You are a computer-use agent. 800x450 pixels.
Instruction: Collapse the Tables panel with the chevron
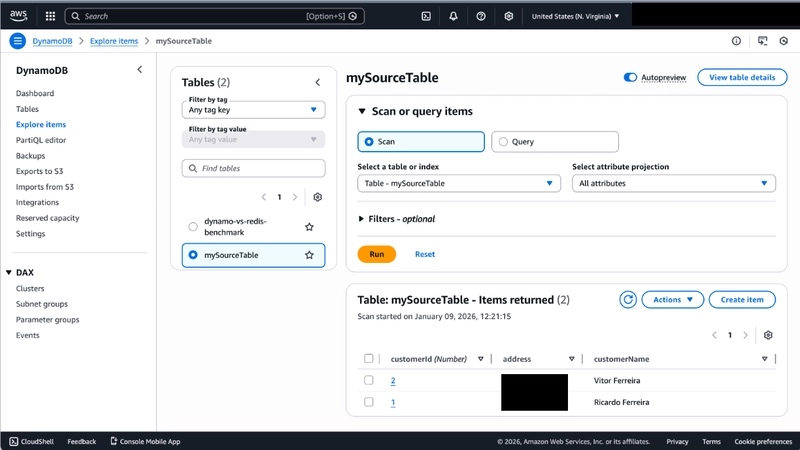coord(318,82)
